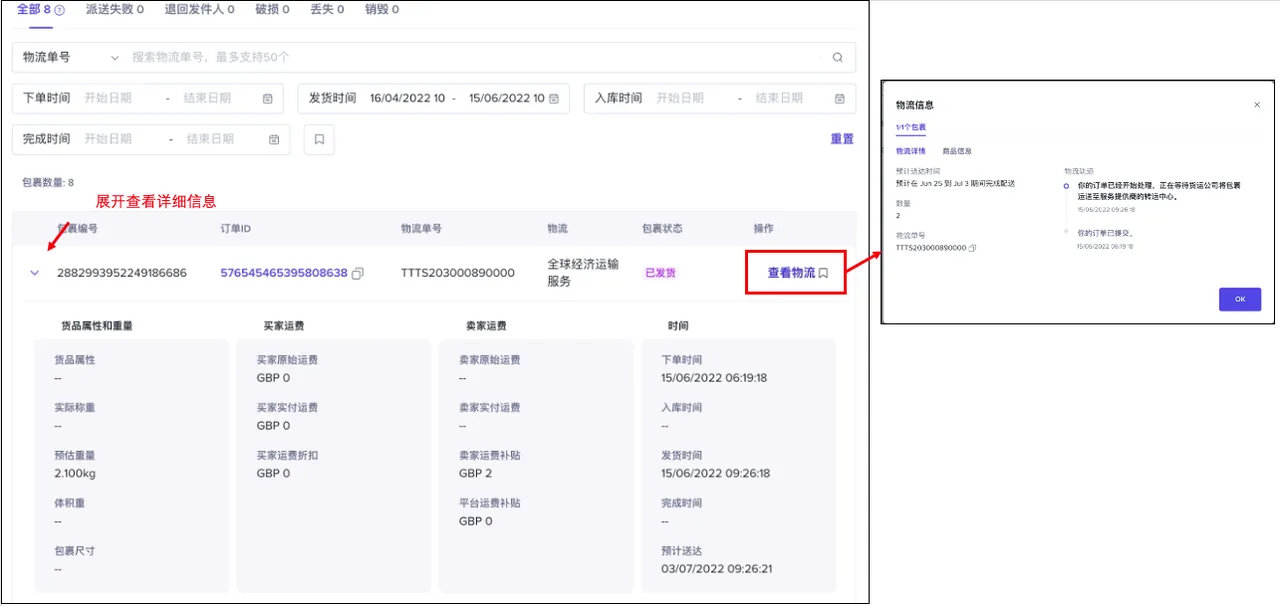Open the calendar picker for 完成时间
Screen dimensions: 1280x606
coord(273,139)
